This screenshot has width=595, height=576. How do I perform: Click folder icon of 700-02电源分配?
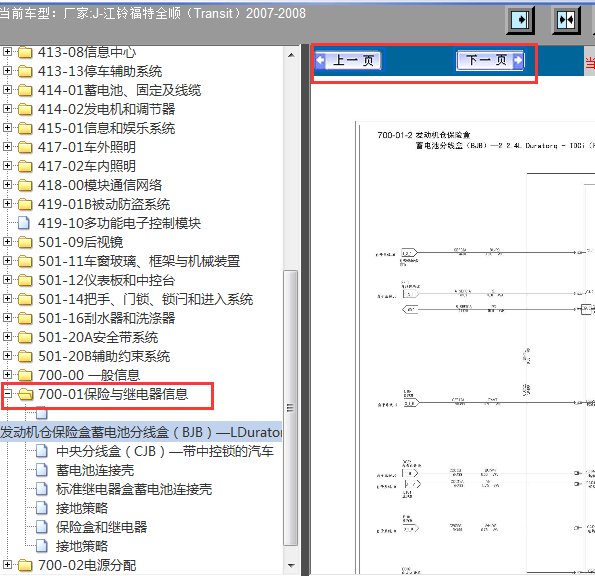click(x=25, y=565)
